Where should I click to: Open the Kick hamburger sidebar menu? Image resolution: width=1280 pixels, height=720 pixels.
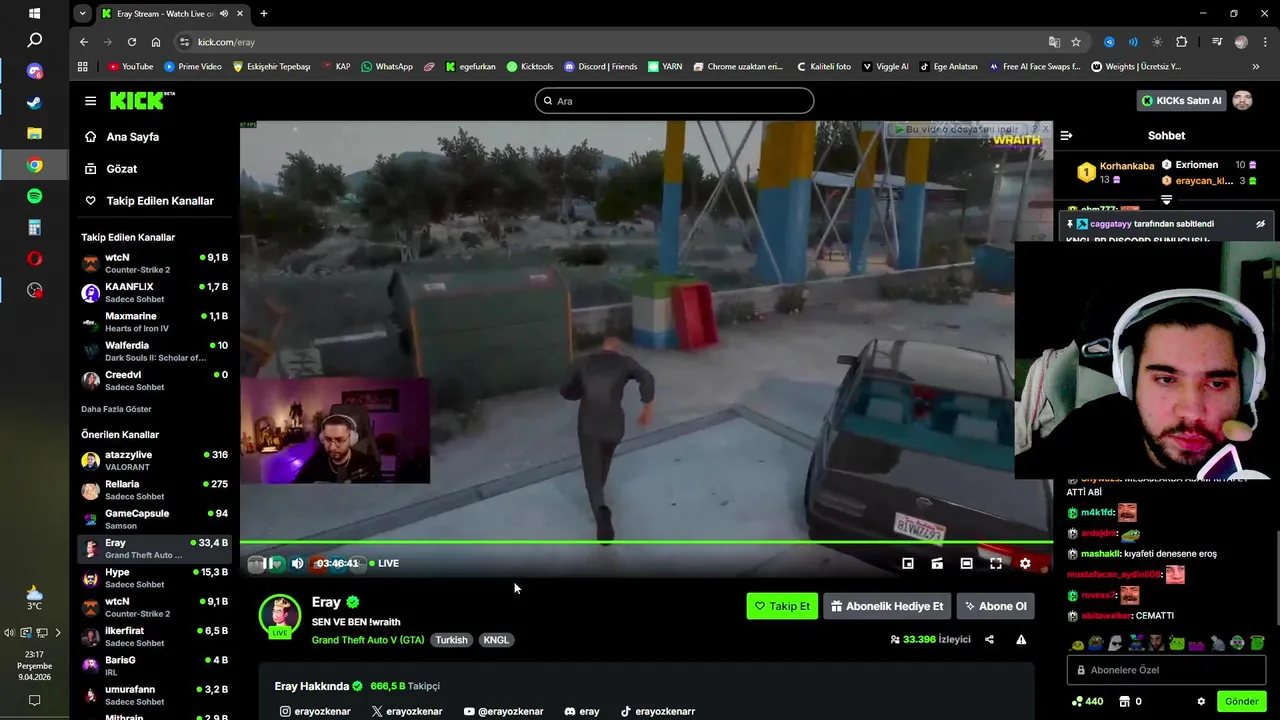[90, 101]
